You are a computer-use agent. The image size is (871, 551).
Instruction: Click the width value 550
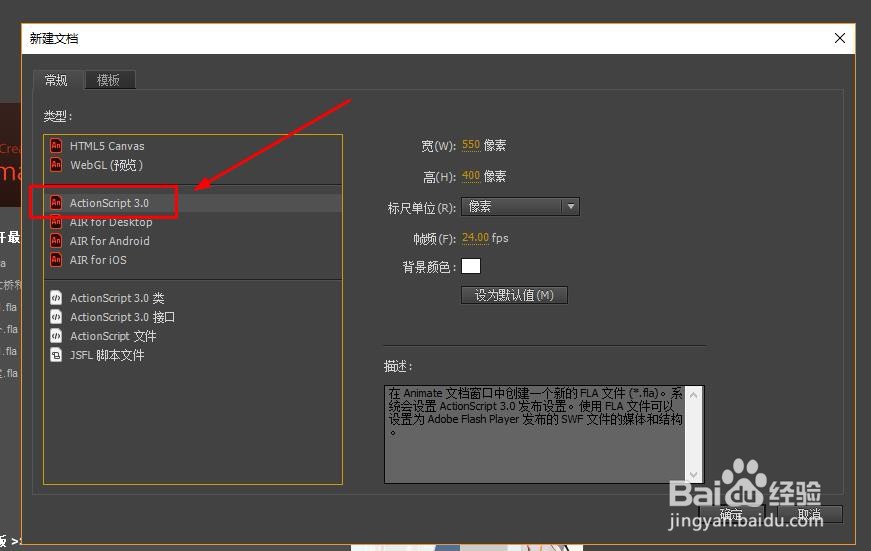coord(470,145)
